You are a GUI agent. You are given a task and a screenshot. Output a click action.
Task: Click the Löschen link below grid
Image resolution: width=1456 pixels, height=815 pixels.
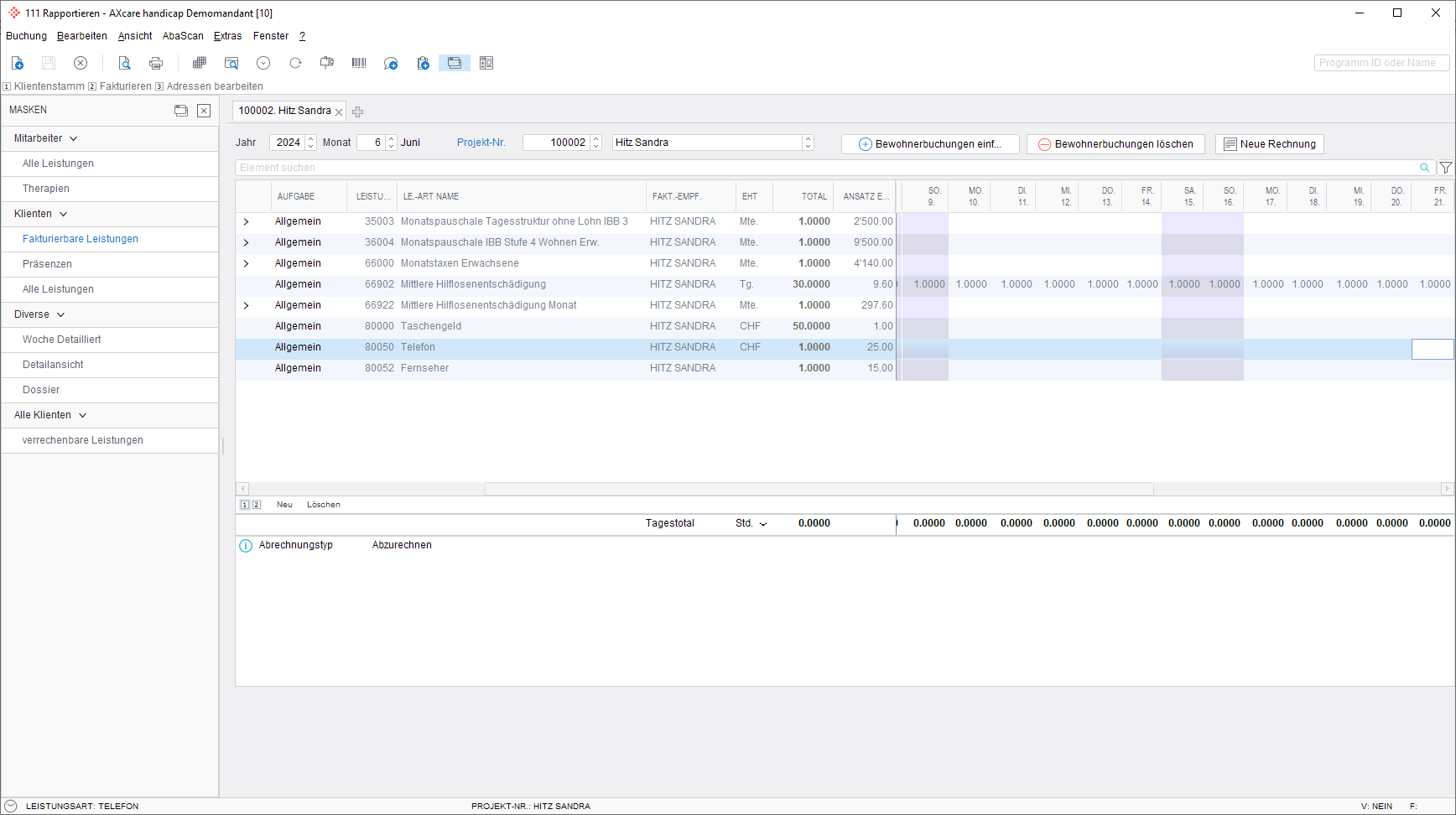[x=324, y=505]
